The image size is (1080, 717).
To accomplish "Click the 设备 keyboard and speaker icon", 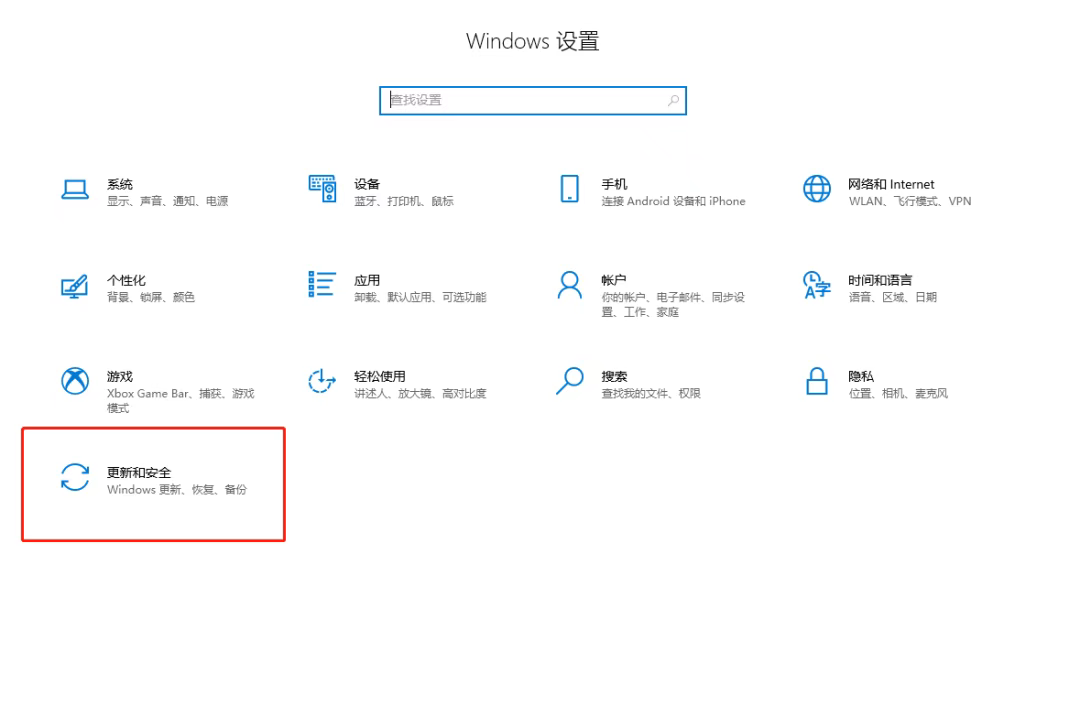I will click(x=322, y=189).
